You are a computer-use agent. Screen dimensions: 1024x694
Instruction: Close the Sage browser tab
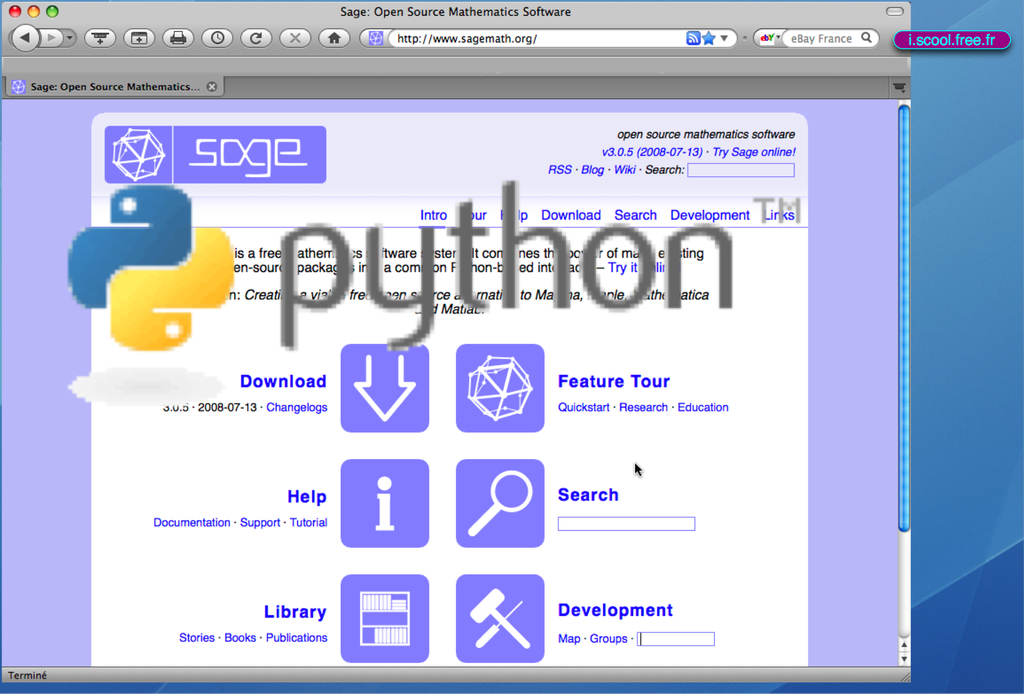coord(212,87)
